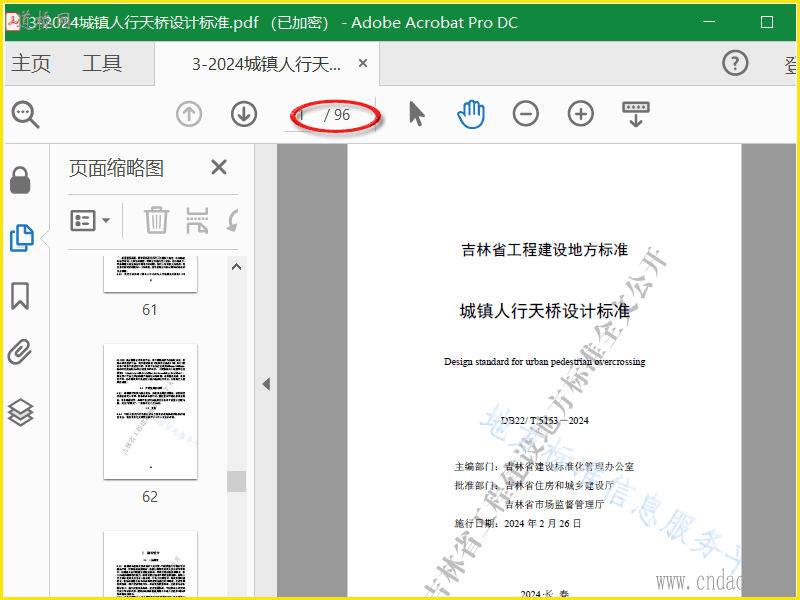Screen dimensions: 800x600
Task: Open the scrolling page display options
Action: tap(636, 114)
